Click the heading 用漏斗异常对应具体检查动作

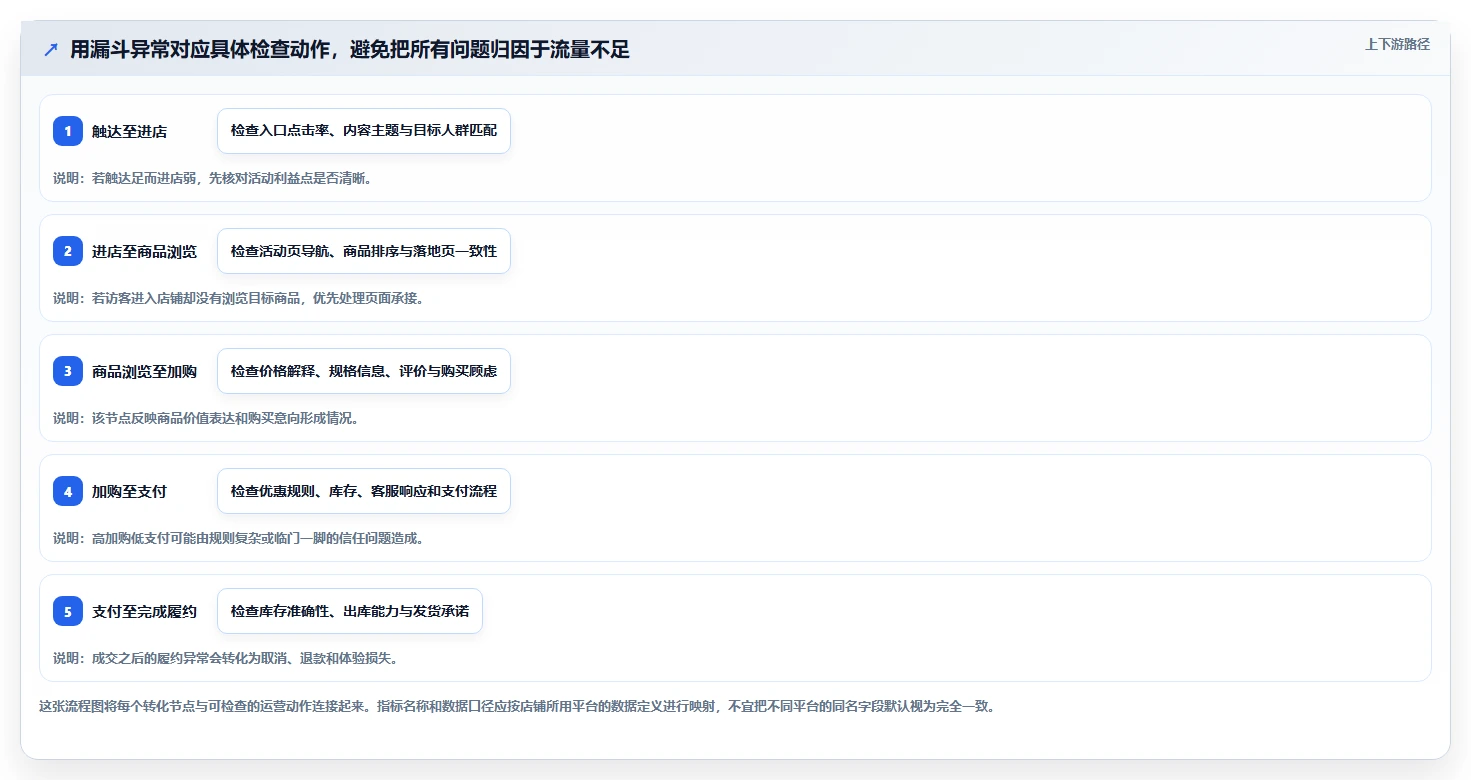point(350,50)
